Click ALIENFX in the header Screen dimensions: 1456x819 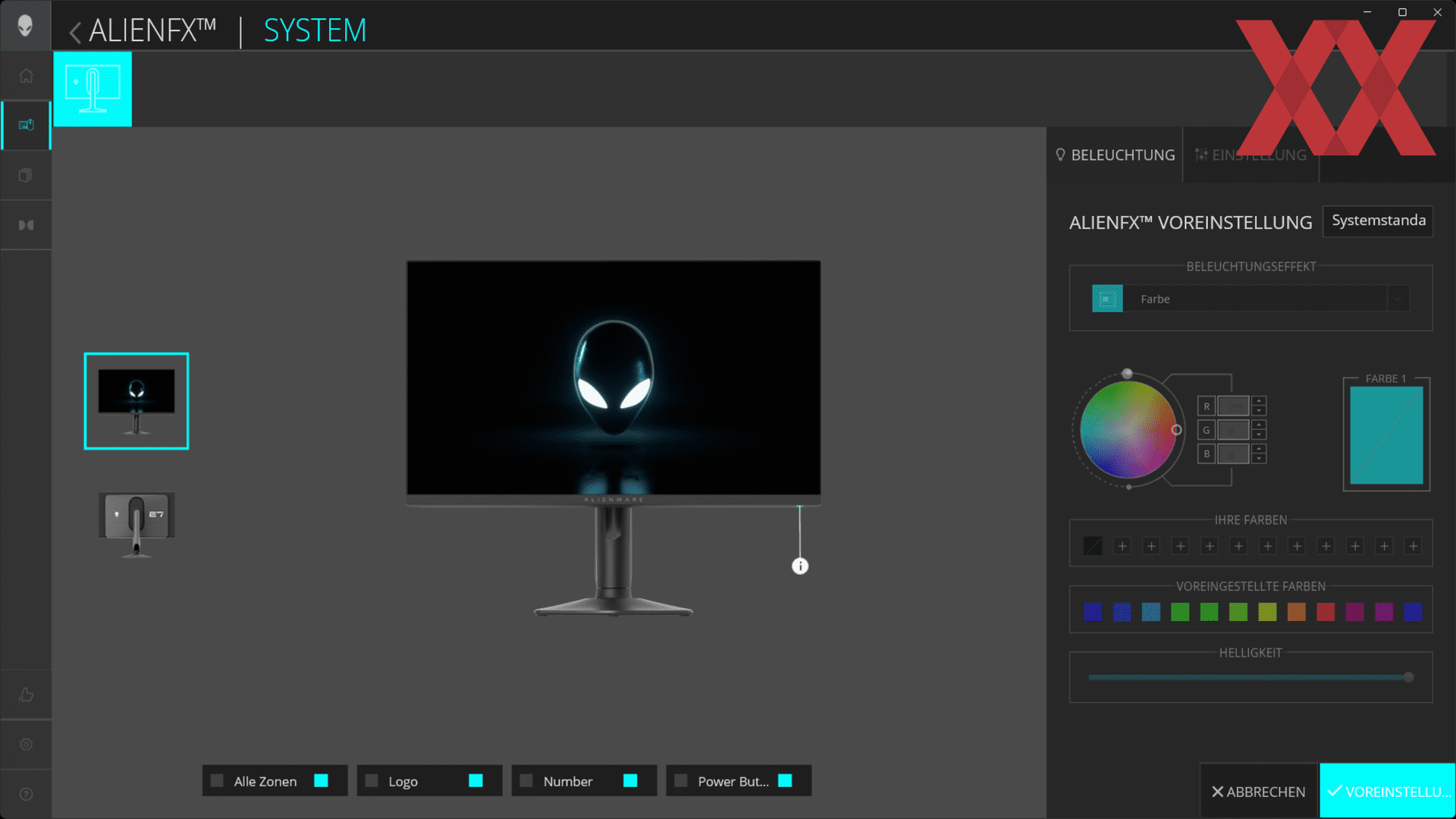(152, 31)
